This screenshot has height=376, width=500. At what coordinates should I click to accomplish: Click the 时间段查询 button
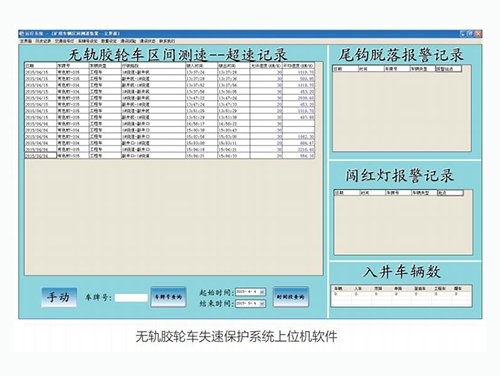point(291,297)
